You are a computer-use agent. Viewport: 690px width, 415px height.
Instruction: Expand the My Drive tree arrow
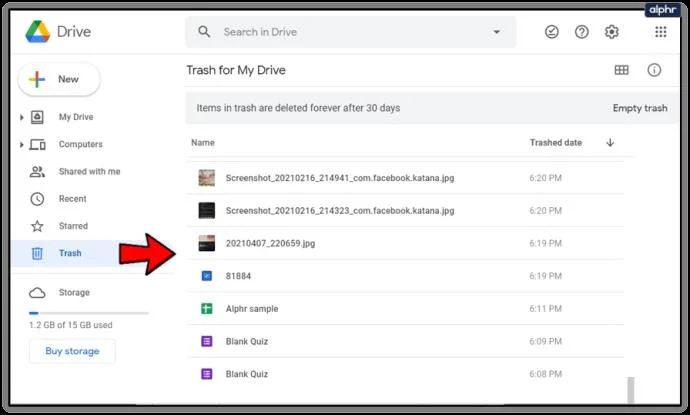[21, 117]
